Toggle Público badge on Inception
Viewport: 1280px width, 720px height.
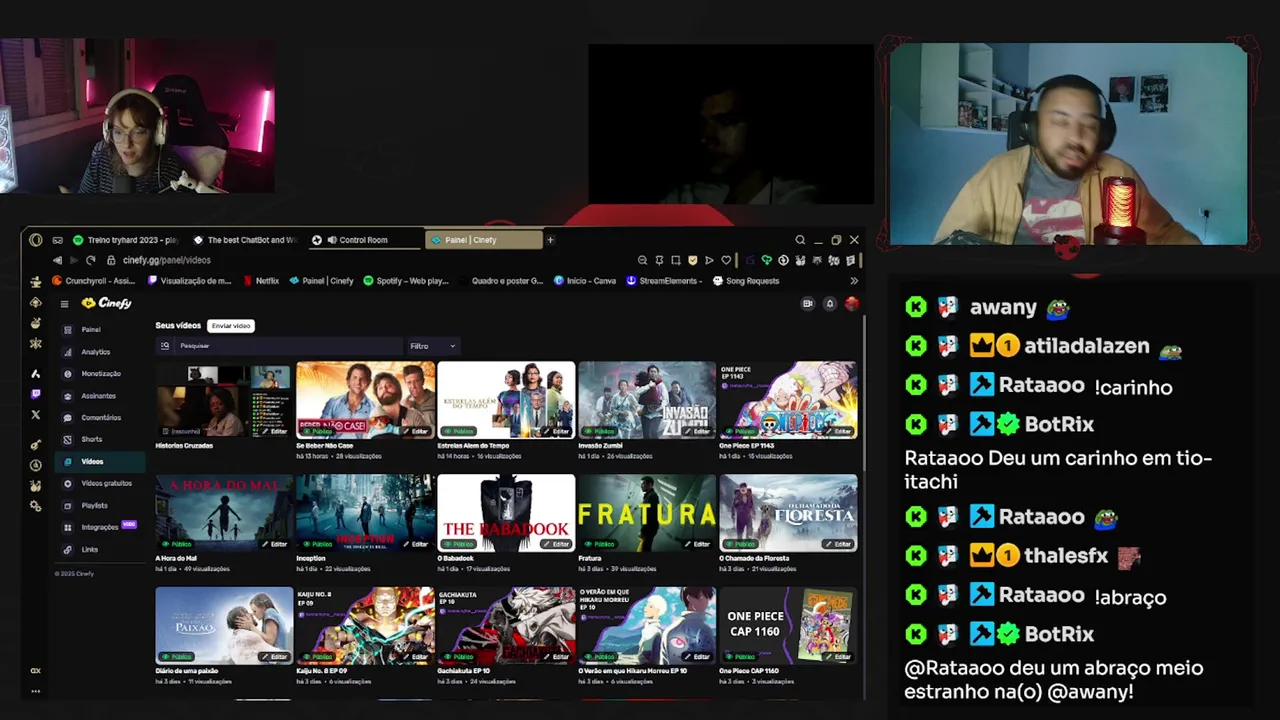click(318, 544)
